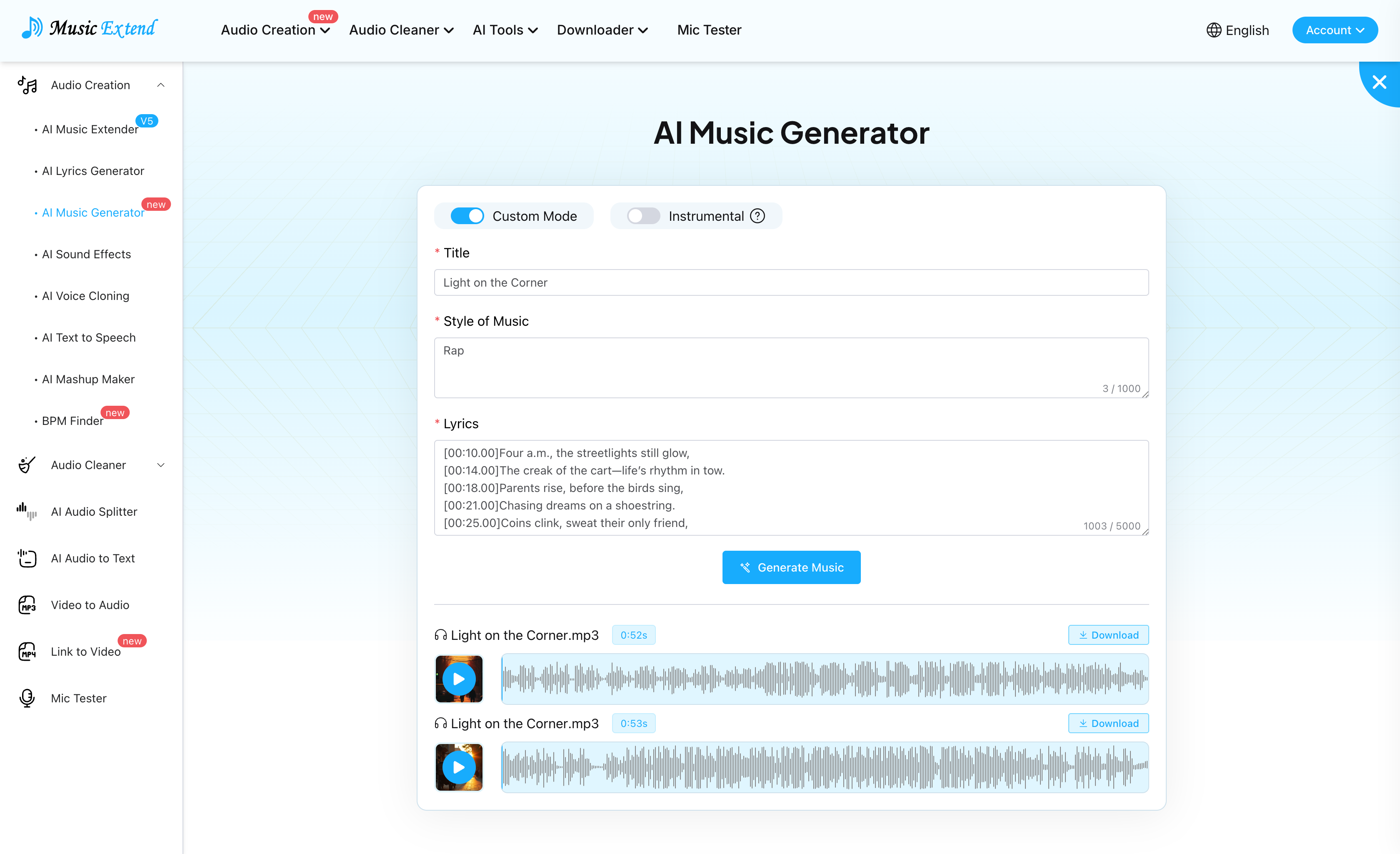Open the Link to Video tool
Screen dimensions: 1400x854
pos(85,651)
